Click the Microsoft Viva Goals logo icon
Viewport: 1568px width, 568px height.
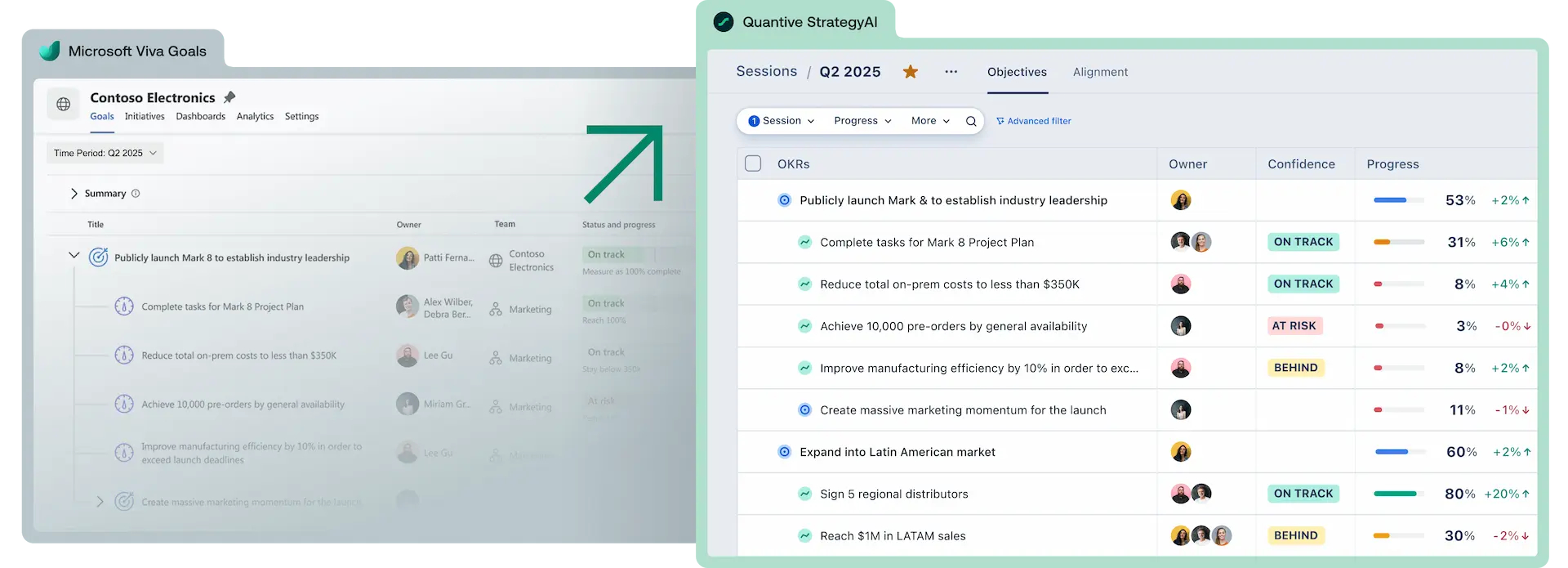click(x=50, y=51)
